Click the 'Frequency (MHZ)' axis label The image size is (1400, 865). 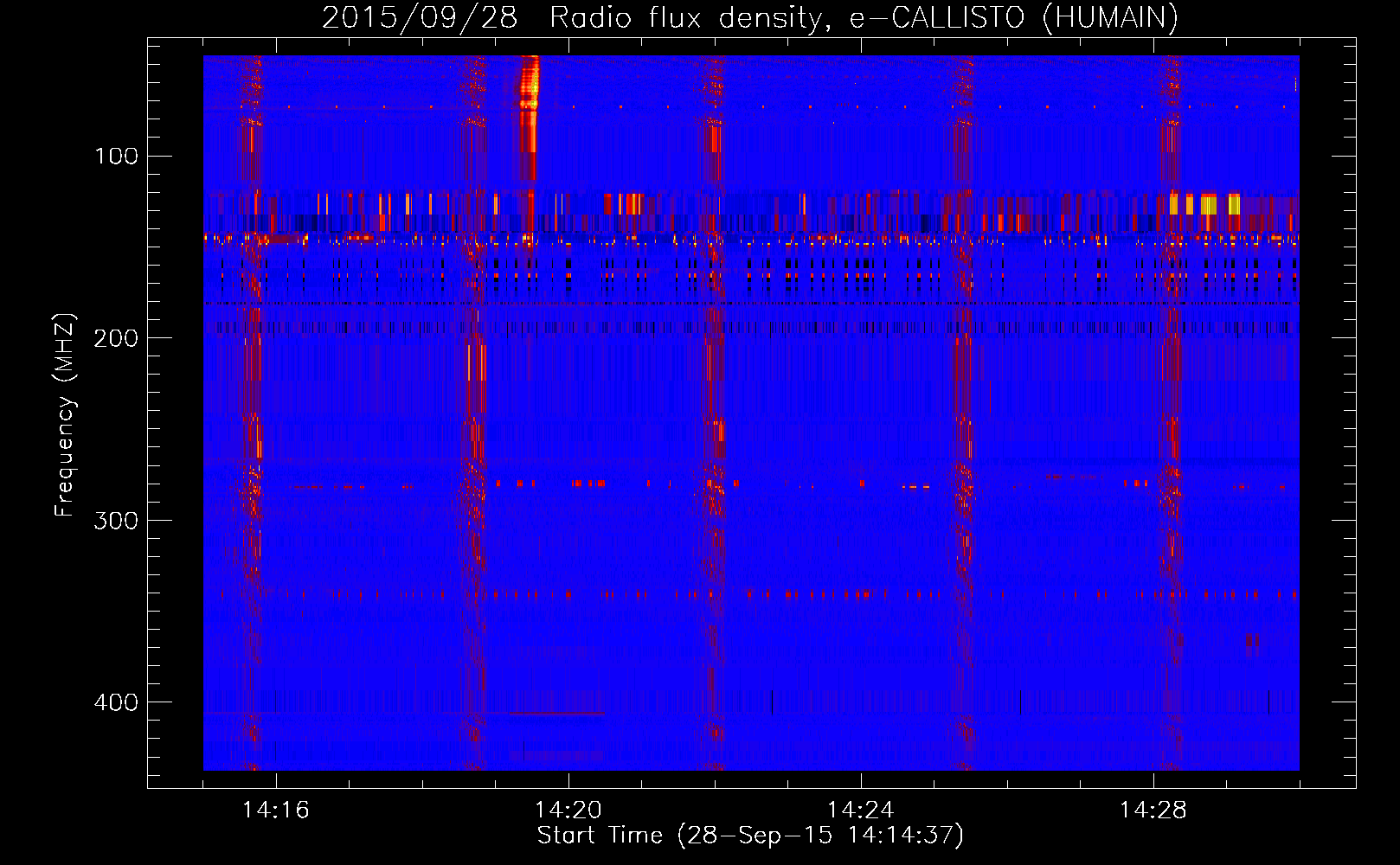coord(65,414)
